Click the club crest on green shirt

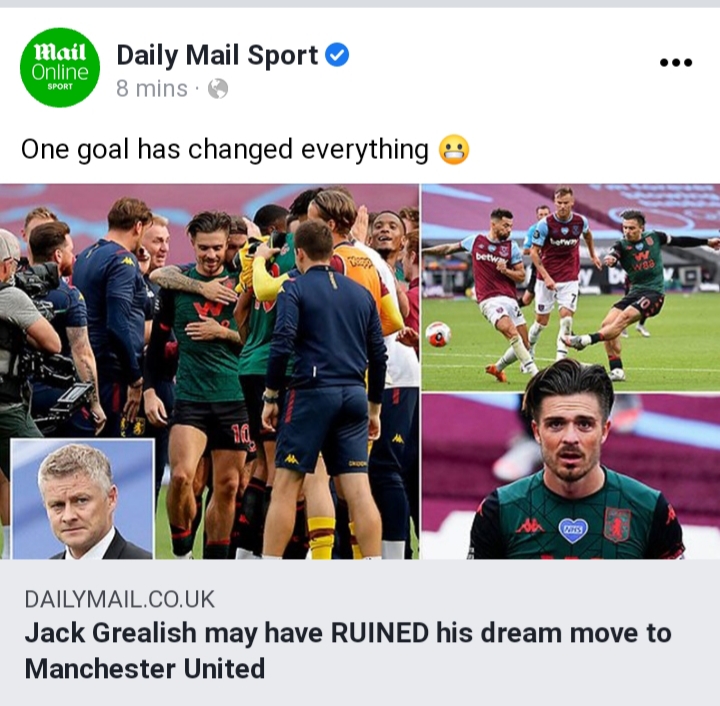click(x=617, y=524)
